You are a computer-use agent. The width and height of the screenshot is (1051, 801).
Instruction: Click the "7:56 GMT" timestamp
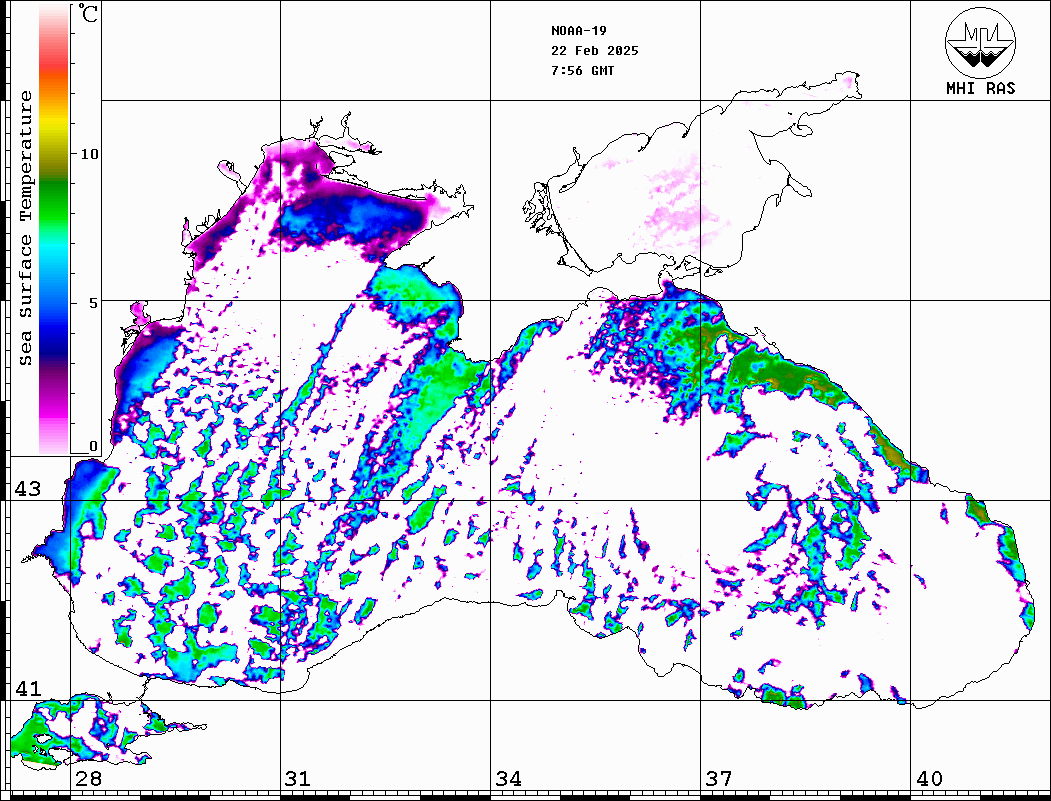[583, 71]
